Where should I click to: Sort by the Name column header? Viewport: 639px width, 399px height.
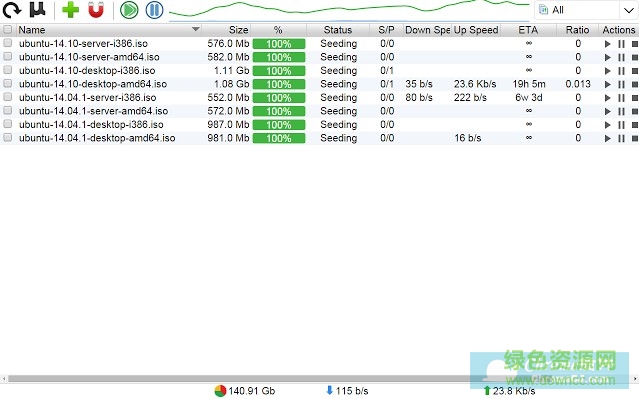tap(108, 30)
